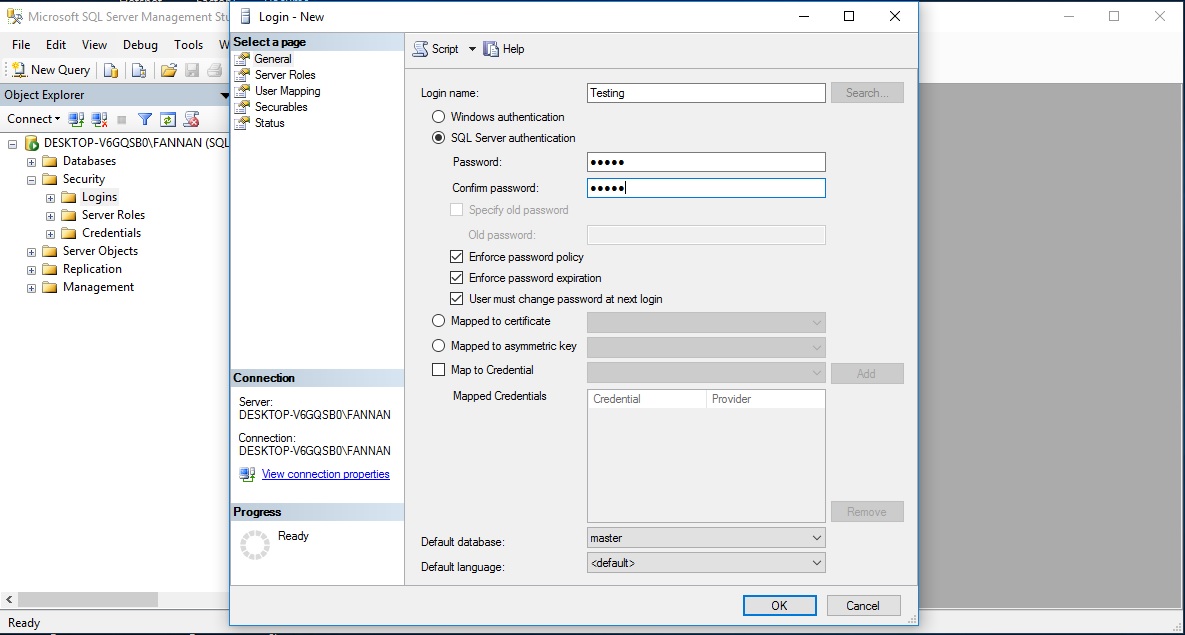Click the Refresh icon in Object Explorer
1185x635 pixels.
168,119
